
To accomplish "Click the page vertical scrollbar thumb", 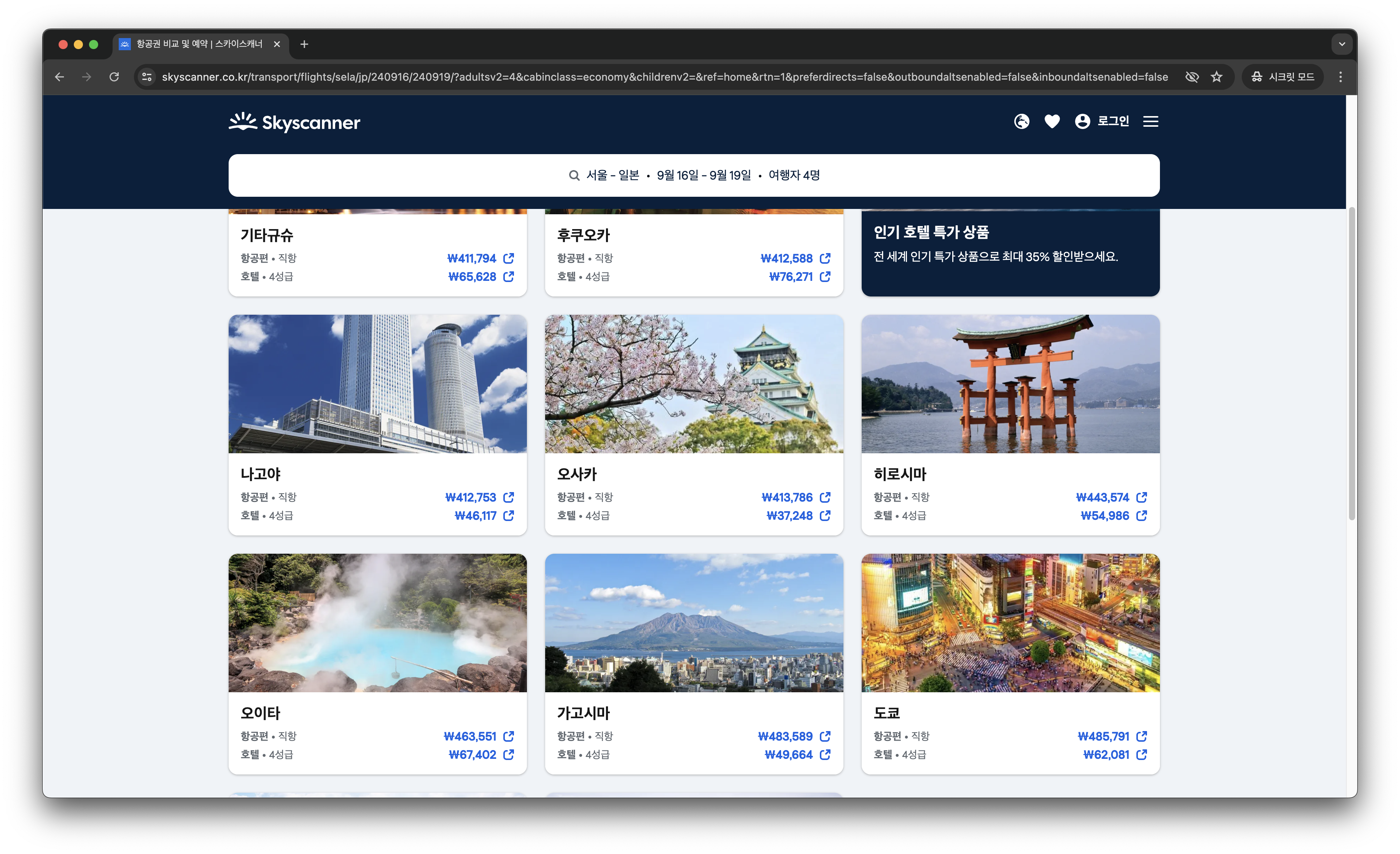I will [1351, 364].
